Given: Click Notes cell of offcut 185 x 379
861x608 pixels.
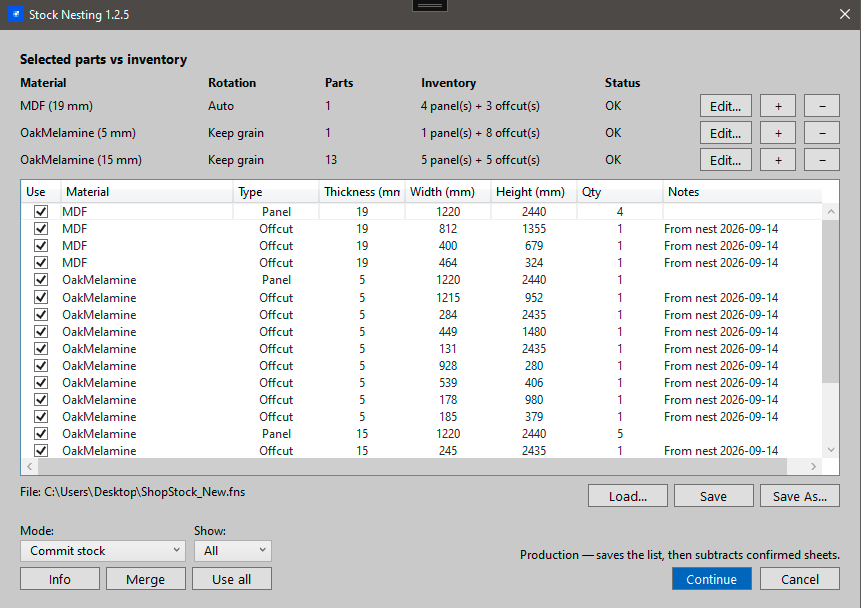Looking at the screenshot, I should click(x=742, y=416).
